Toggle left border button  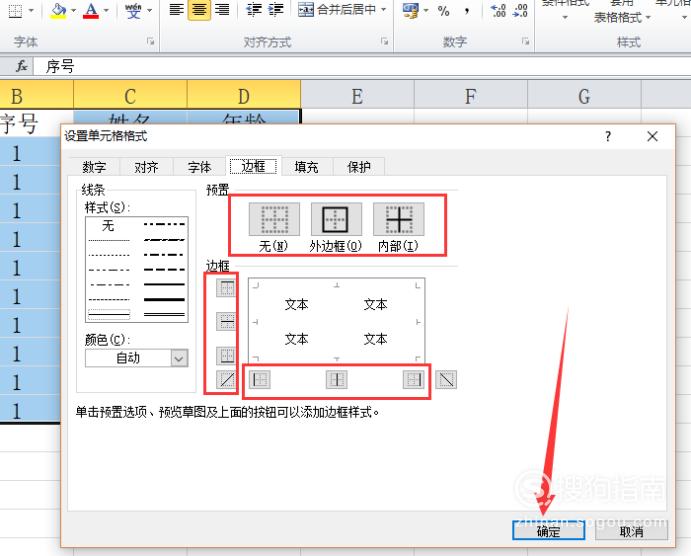click(x=260, y=379)
